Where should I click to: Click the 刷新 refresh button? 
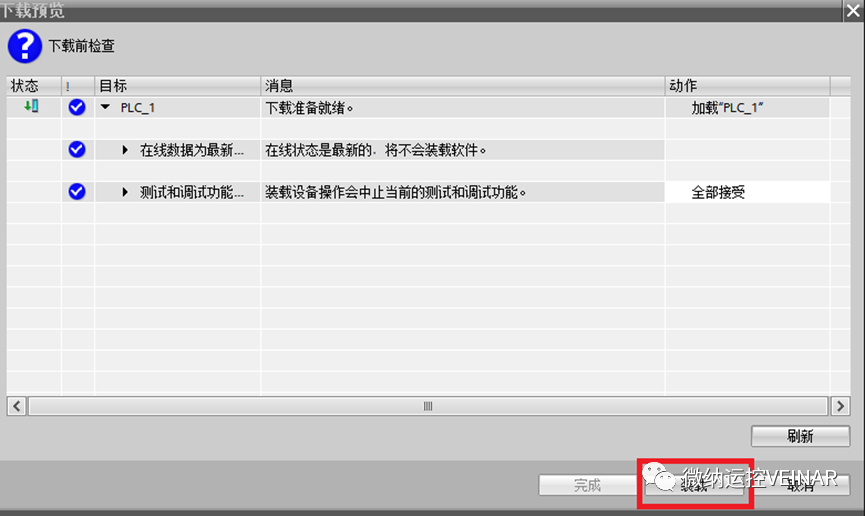[x=800, y=436]
